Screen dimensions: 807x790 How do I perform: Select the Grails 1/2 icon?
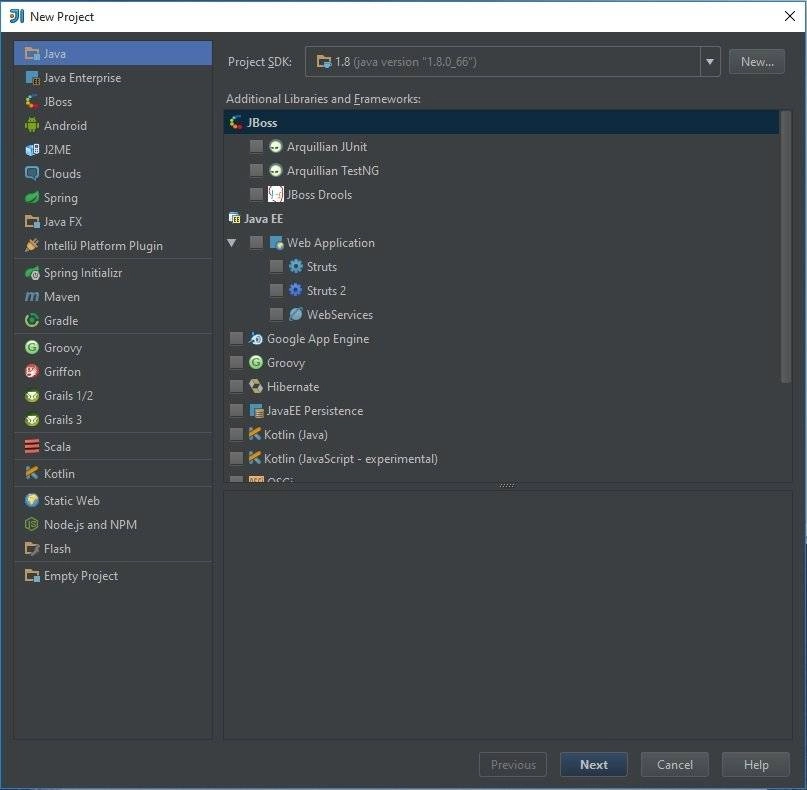pyautogui.click(x=32, y=396)
